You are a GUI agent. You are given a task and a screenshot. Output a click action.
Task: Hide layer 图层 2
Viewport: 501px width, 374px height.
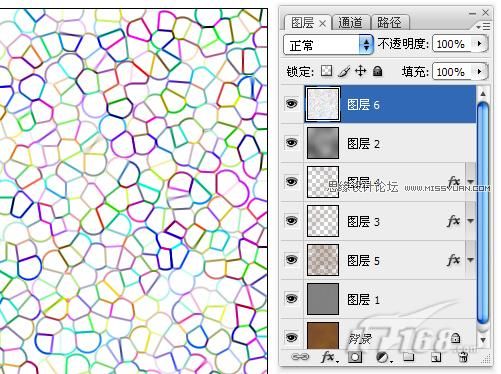291,143
